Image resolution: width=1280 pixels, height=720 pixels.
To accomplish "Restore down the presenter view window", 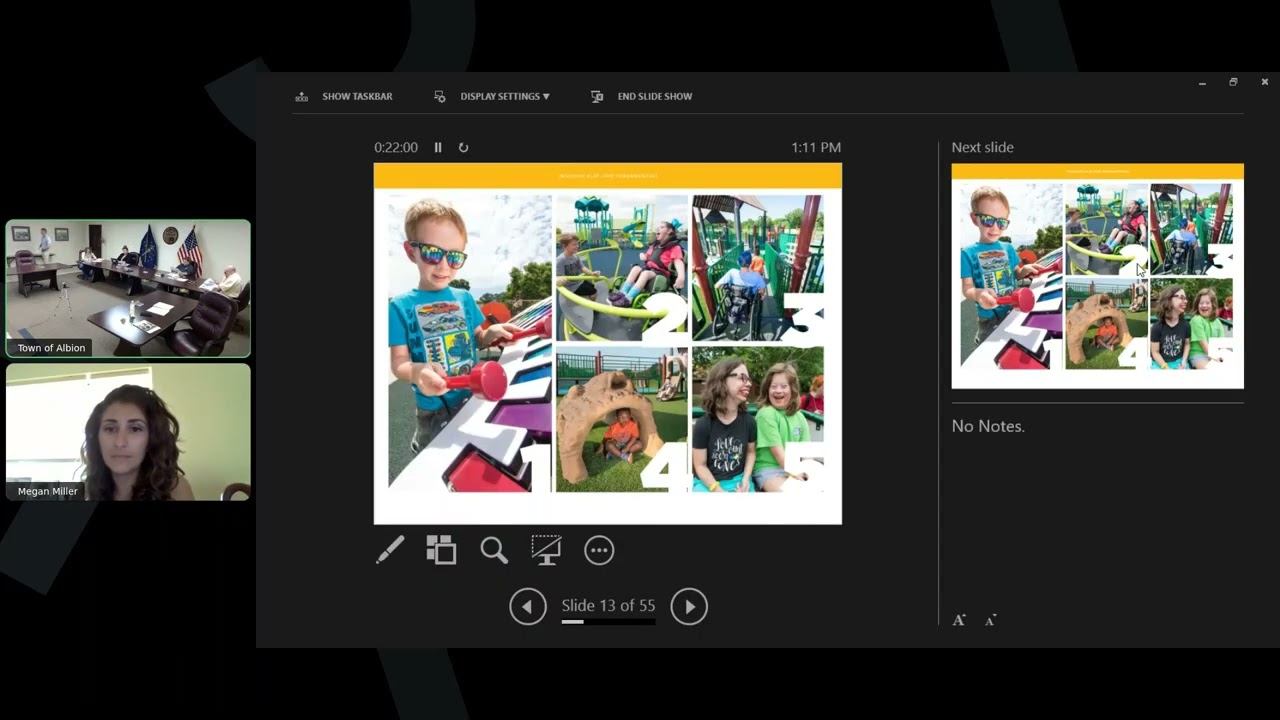I will (1233, 83).
